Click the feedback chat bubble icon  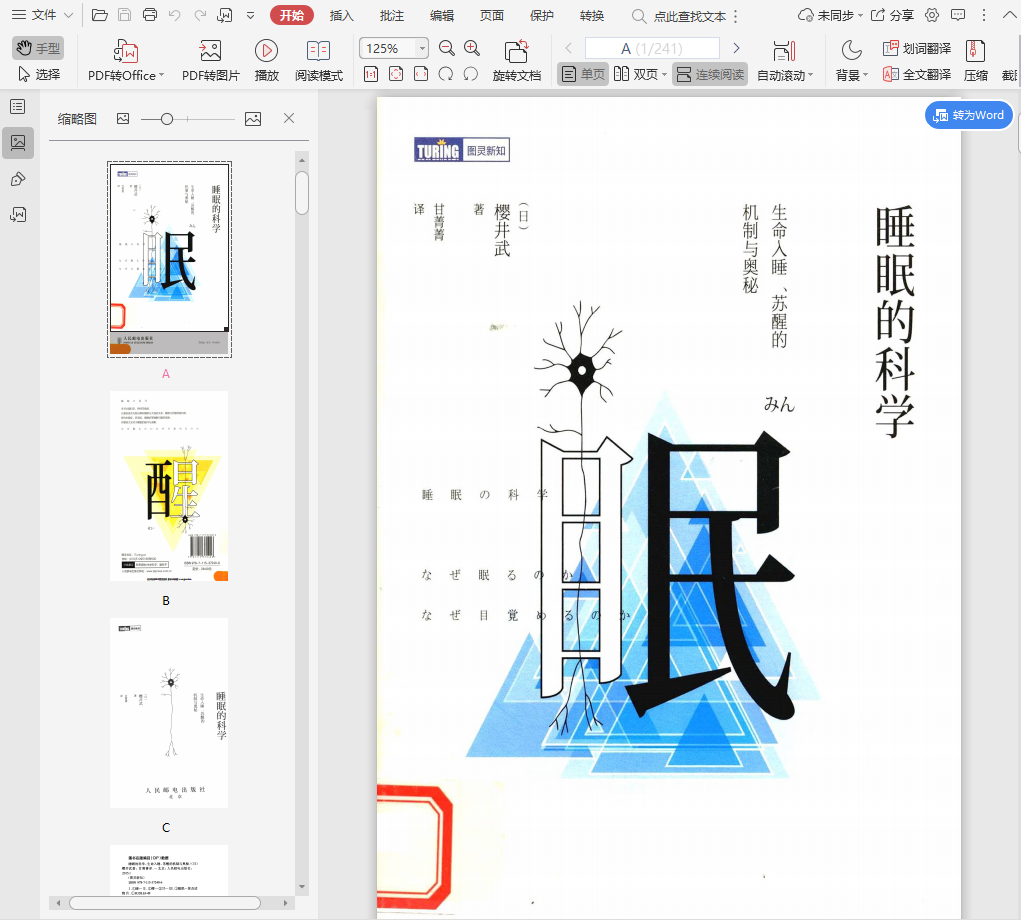pos(958,15)
